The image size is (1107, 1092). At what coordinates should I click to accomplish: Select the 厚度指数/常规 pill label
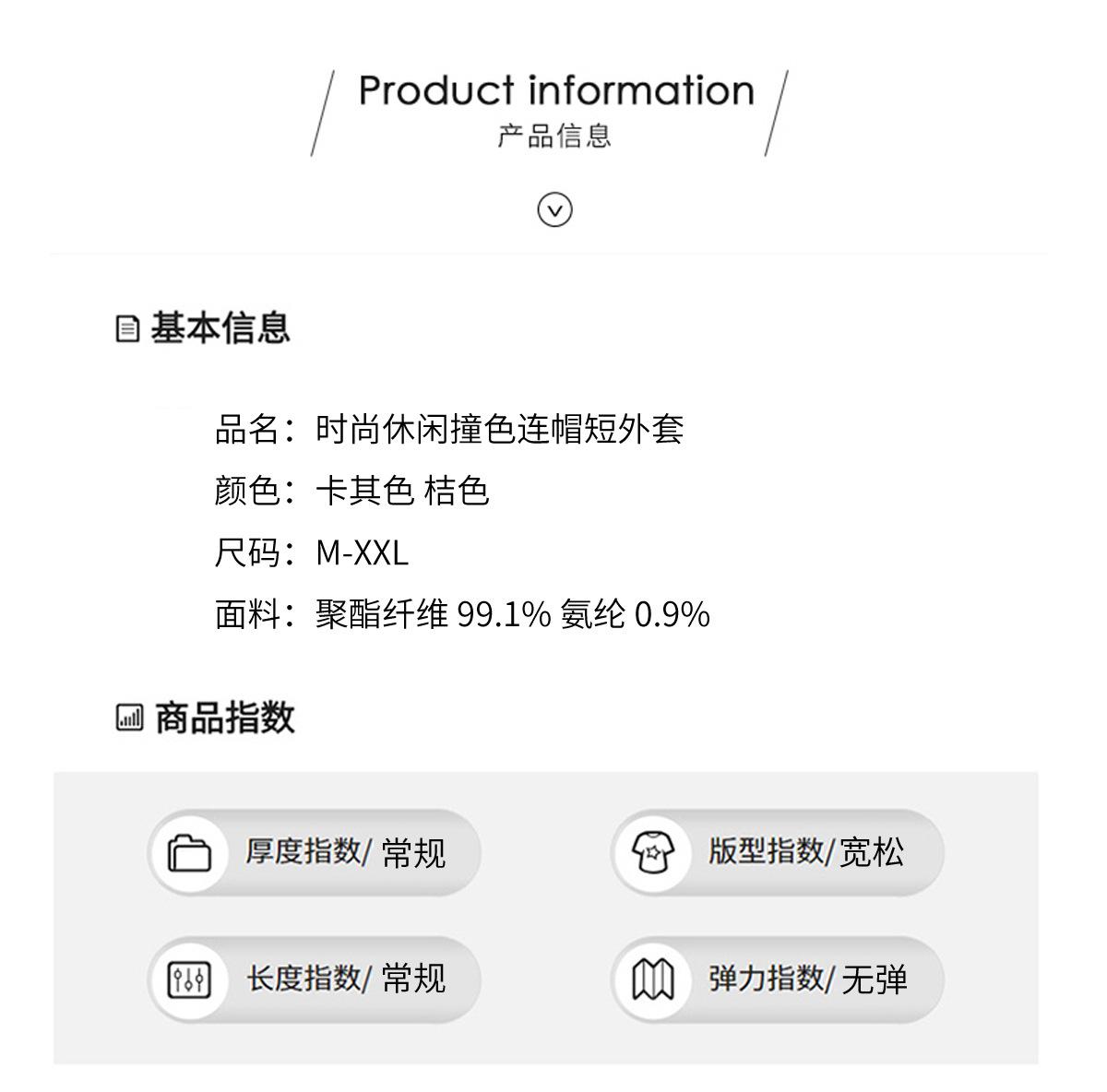(345, 852)
